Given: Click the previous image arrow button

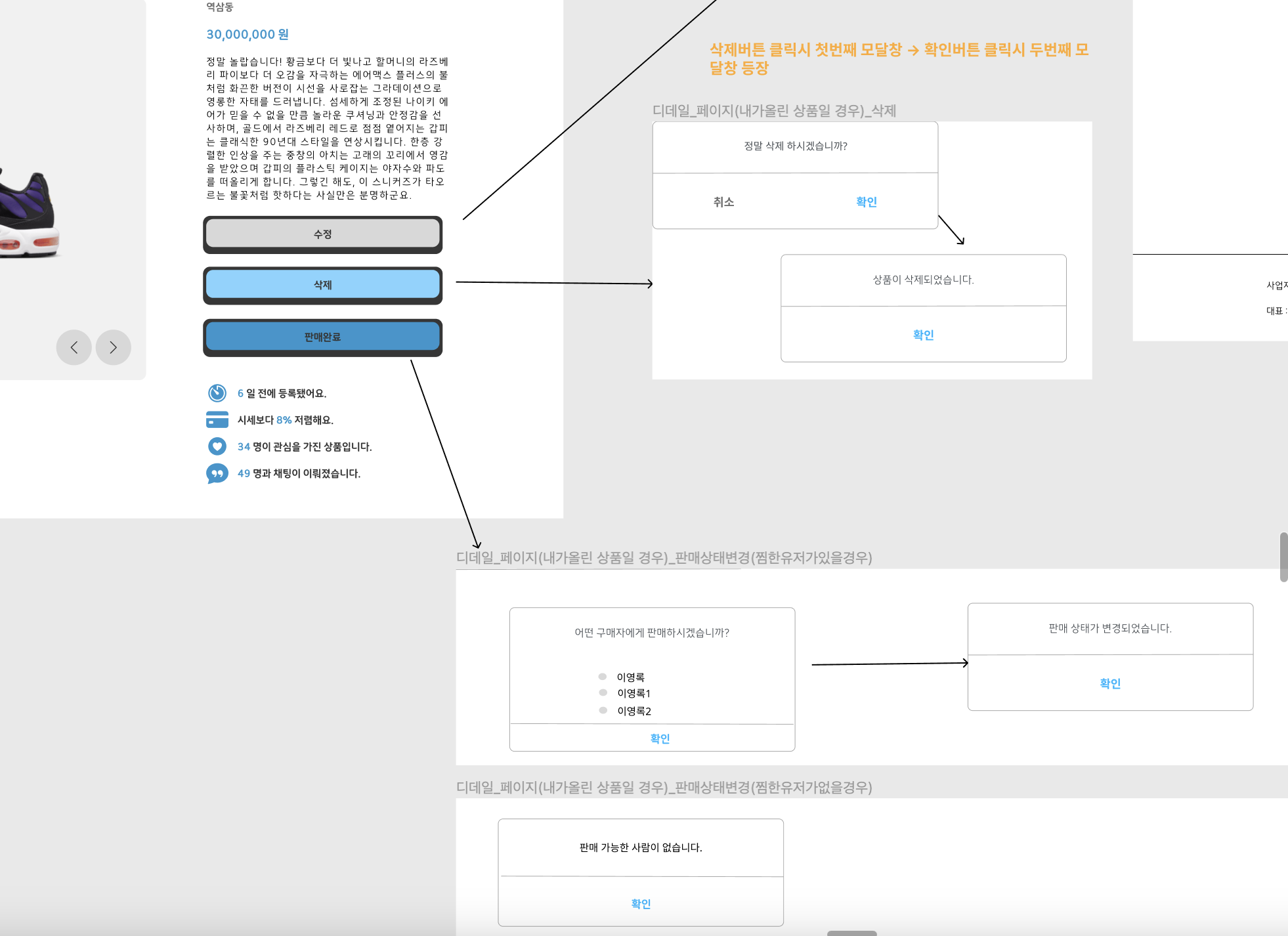Looking at the screenshot, I should 74,347.
